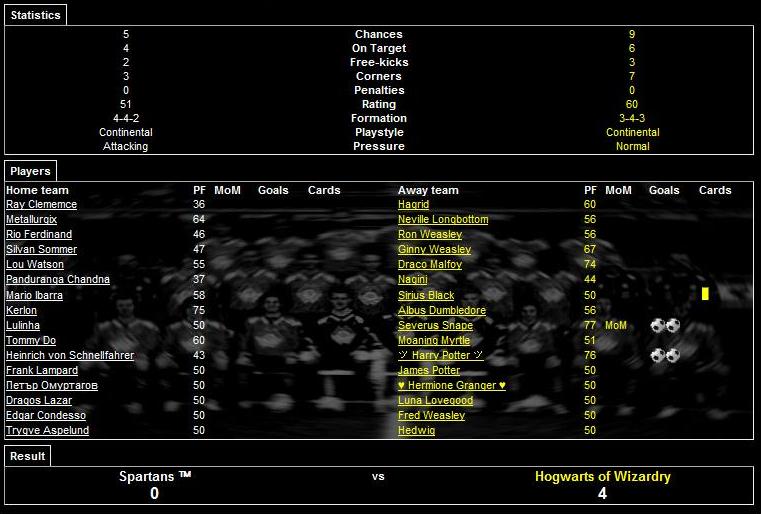Image resolution: width=761 pixels, height=514 pixels.
Task: Open player Ron Weasley
Action: pos(430,234)
